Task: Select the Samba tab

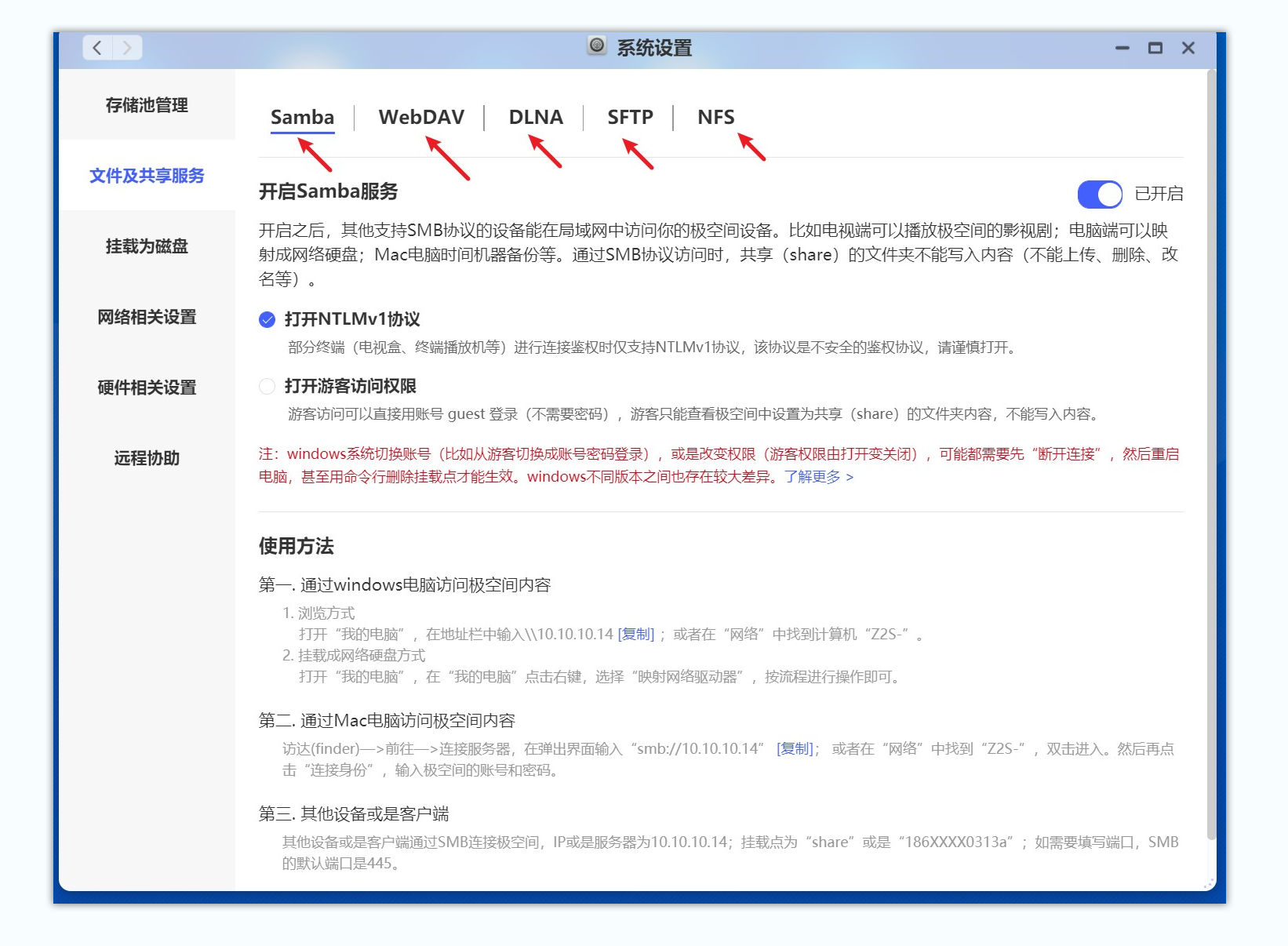Action: (x=302, y=117)
